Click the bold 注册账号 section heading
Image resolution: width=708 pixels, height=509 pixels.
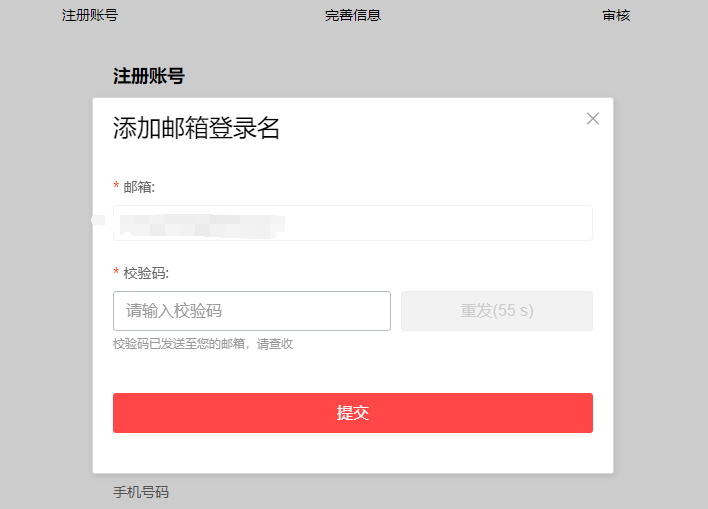point(149,77)
